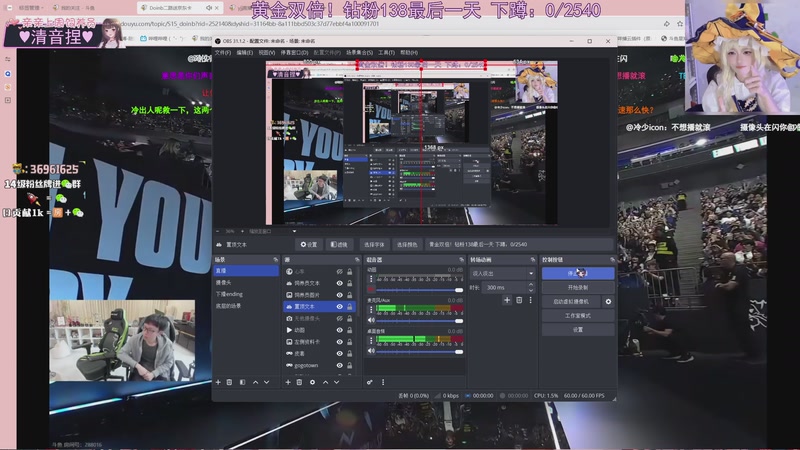Select the 下播ending scene
800x450 pixels.
[245, 294]
